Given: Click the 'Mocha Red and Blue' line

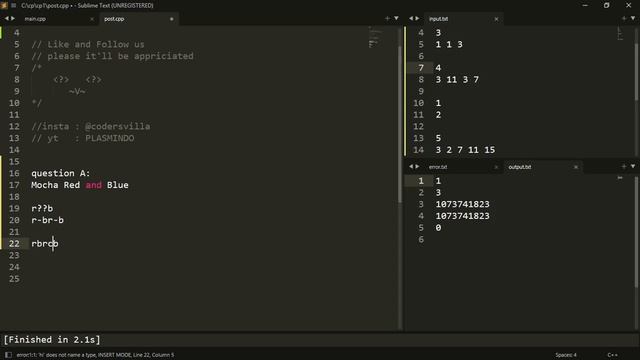Looking at the screenshot, I should (x=80, y=185).
